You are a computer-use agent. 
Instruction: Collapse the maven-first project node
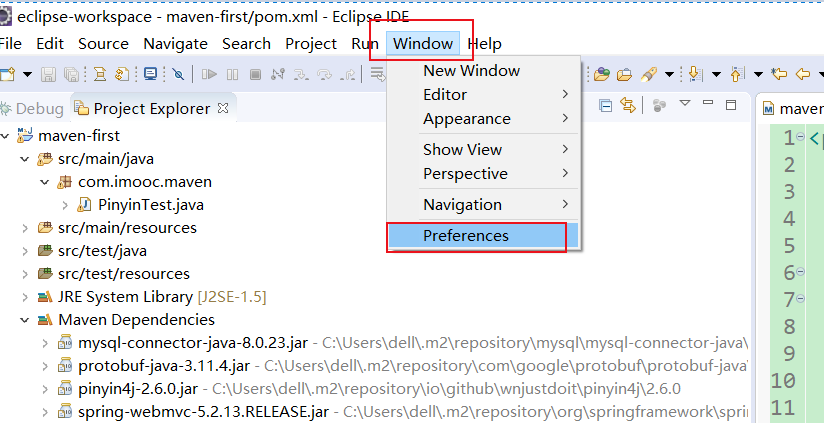point(5,136)
